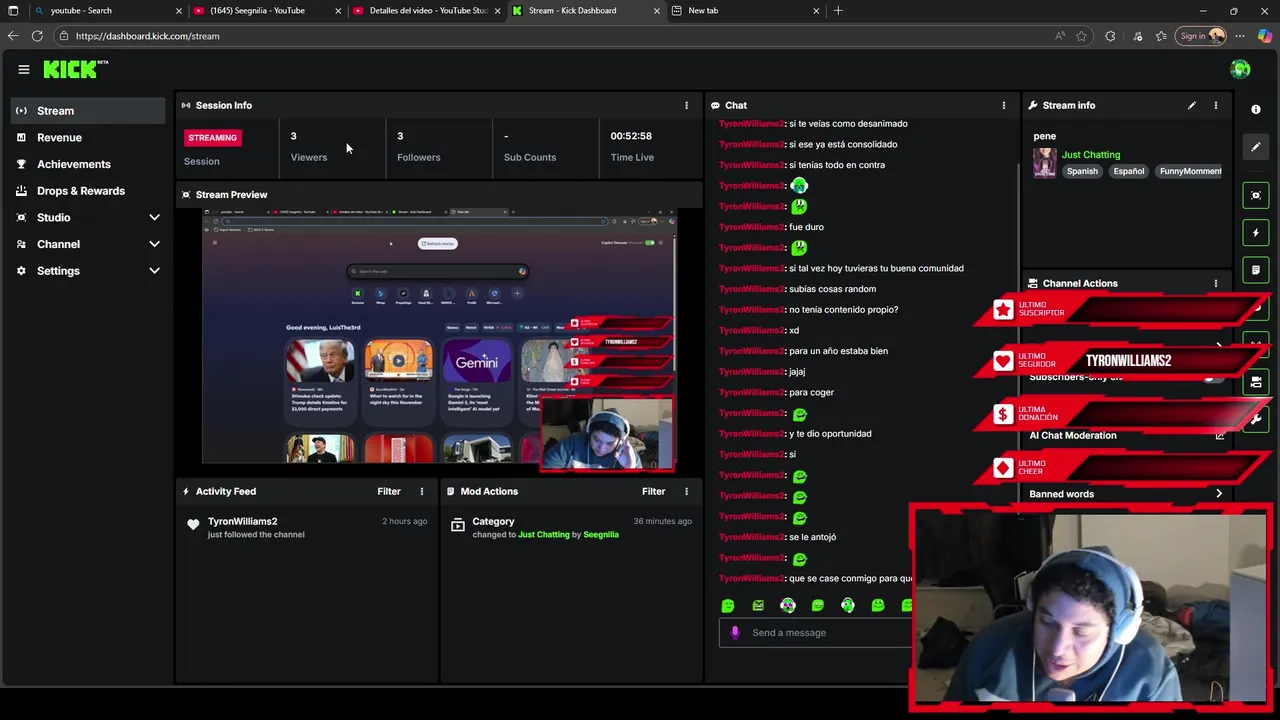Open the Chat panel three-dot menu

[x=1003, y=105]
